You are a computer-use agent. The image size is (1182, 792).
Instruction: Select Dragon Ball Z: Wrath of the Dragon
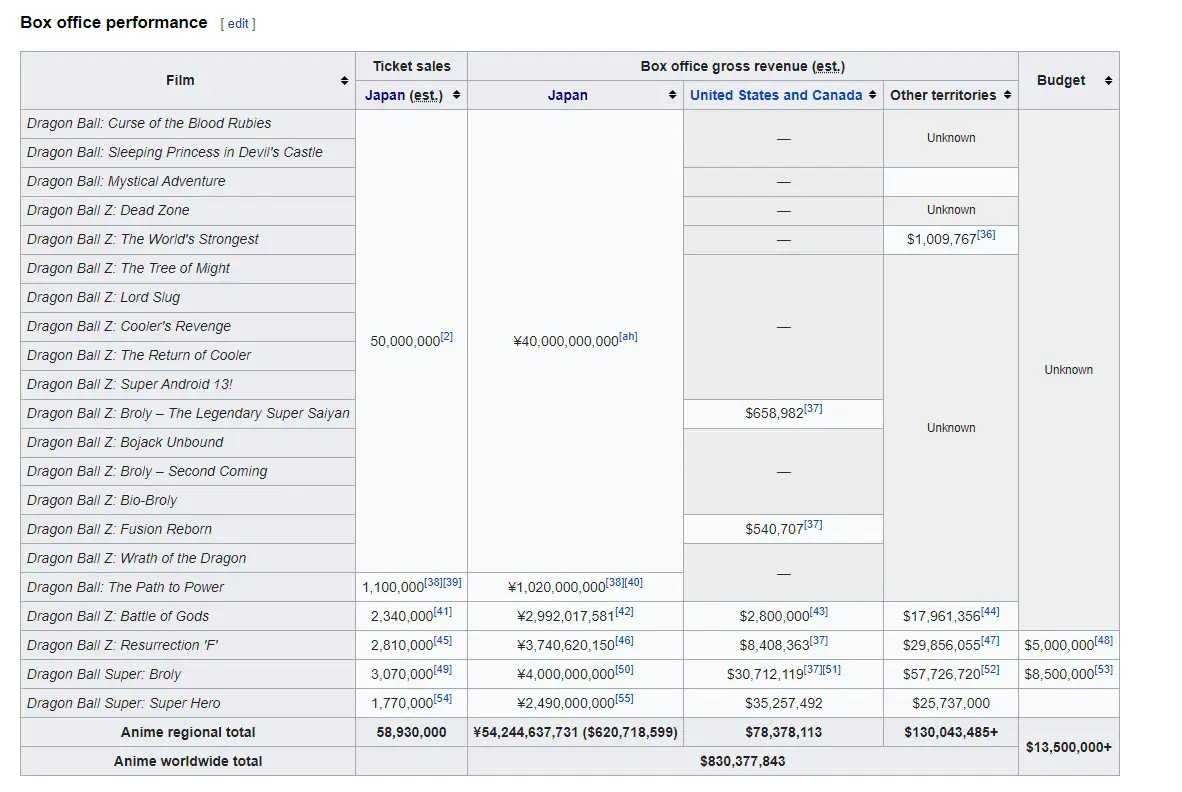(188, 558)
